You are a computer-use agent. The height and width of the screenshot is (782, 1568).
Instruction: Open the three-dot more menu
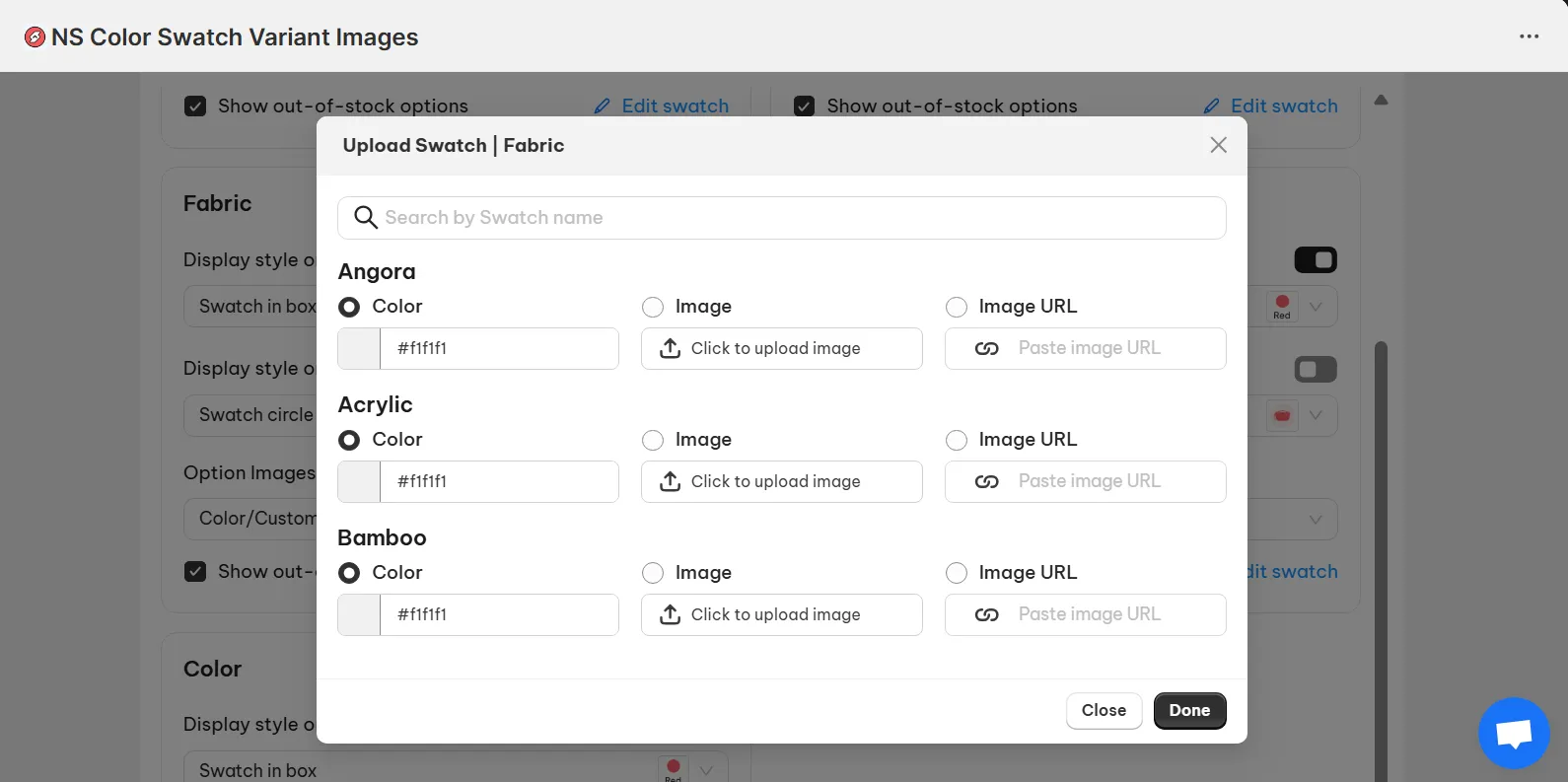click(x=1529, y=36)
